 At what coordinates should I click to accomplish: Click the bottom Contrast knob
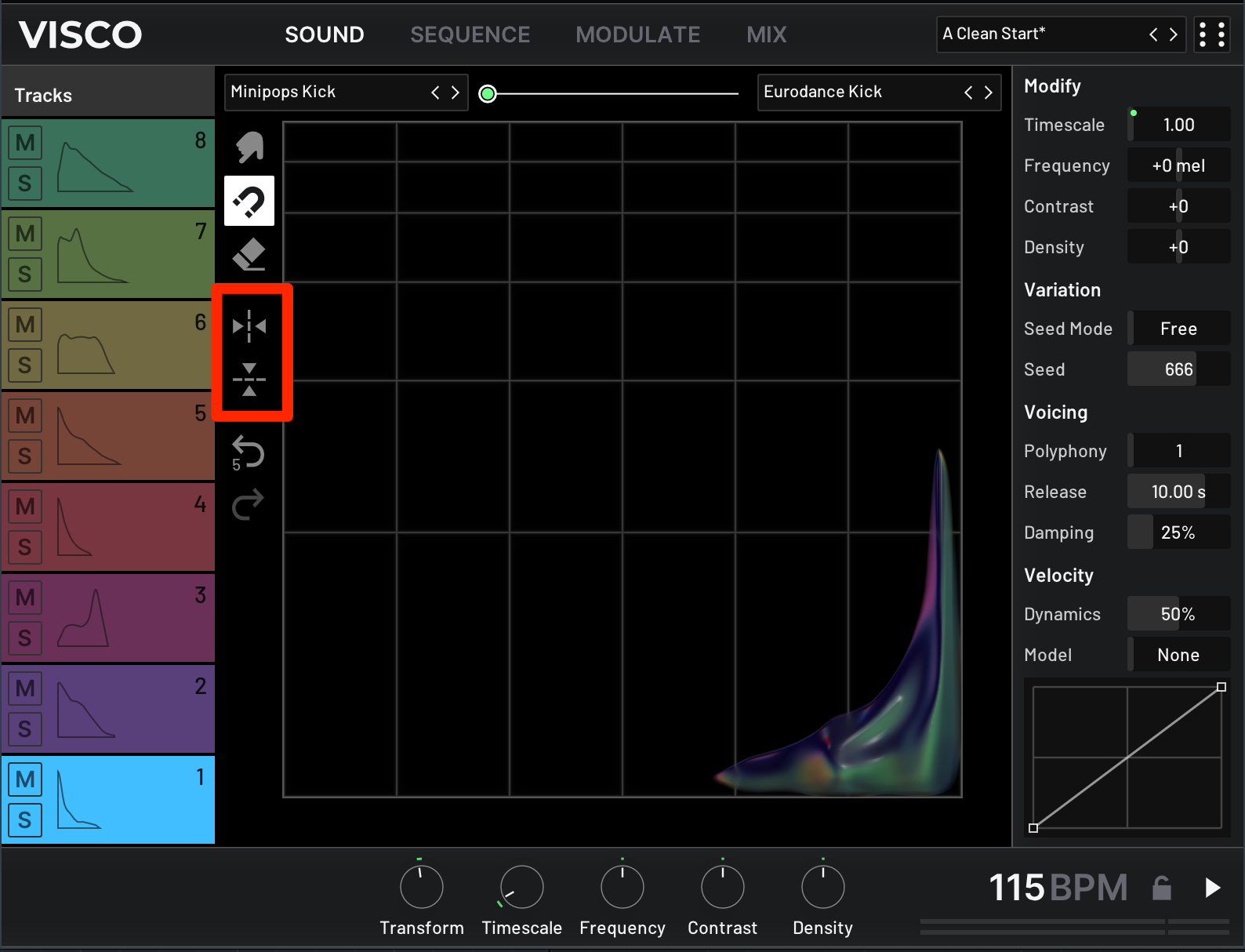(723, 888)
